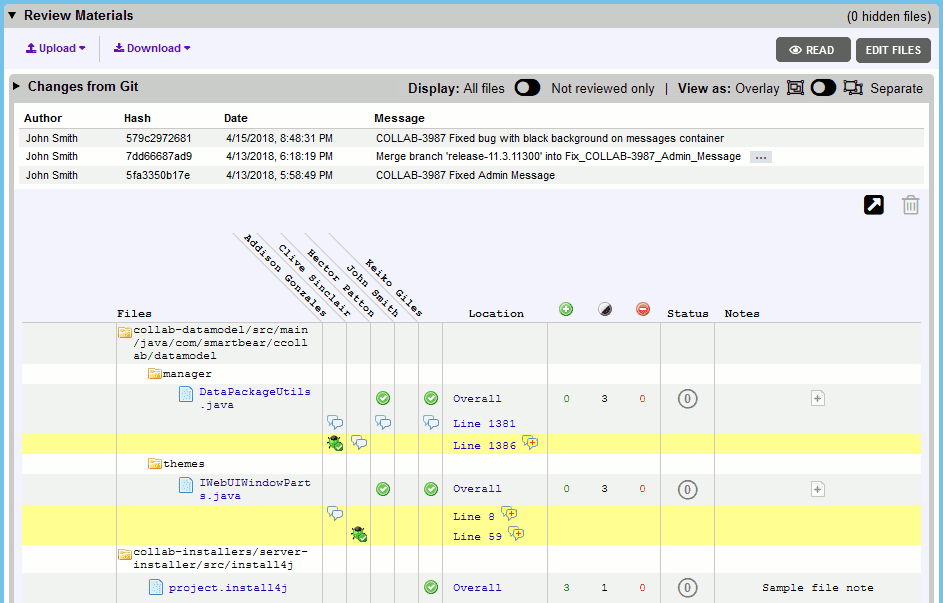Click the add-comment icon beside Line 1386
This screenshot has width=943, height=603.
(530, 443)
